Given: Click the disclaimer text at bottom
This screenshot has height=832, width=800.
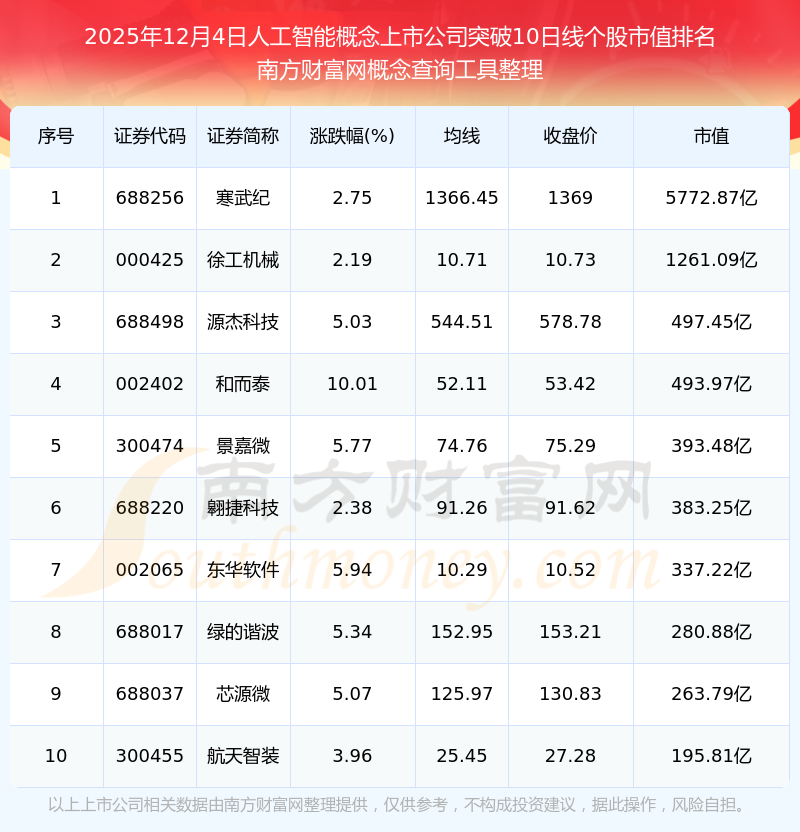Looking at the screenshot, I should click(396, 805).
